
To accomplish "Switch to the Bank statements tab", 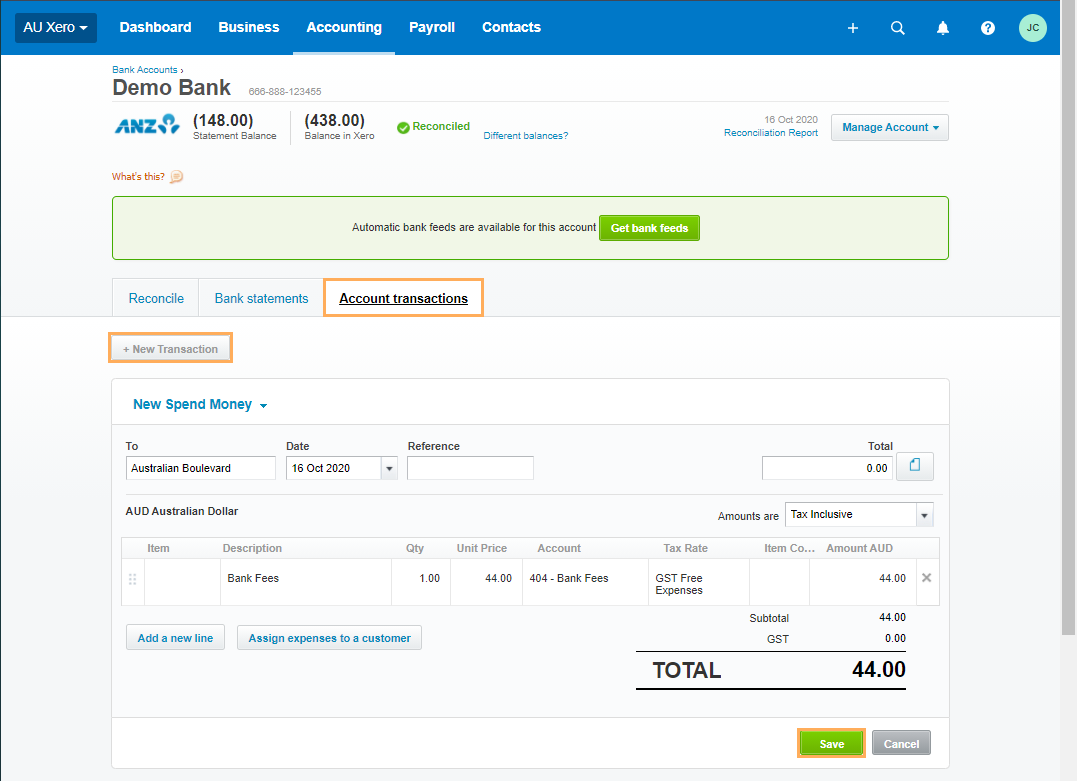I will pos(261,298).
